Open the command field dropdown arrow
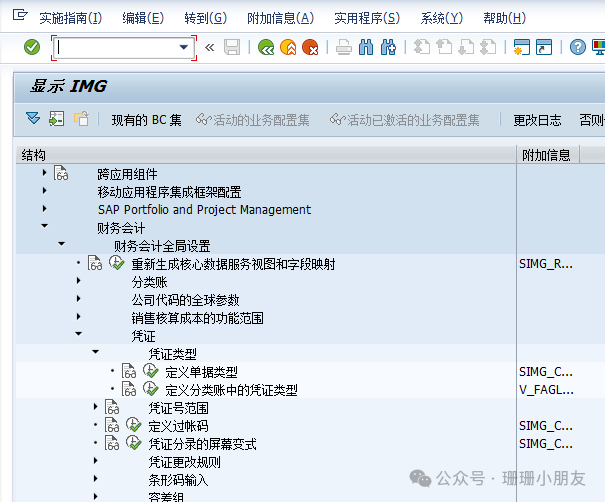The height and width of the screenshot is (502, 605). (184, 47)
